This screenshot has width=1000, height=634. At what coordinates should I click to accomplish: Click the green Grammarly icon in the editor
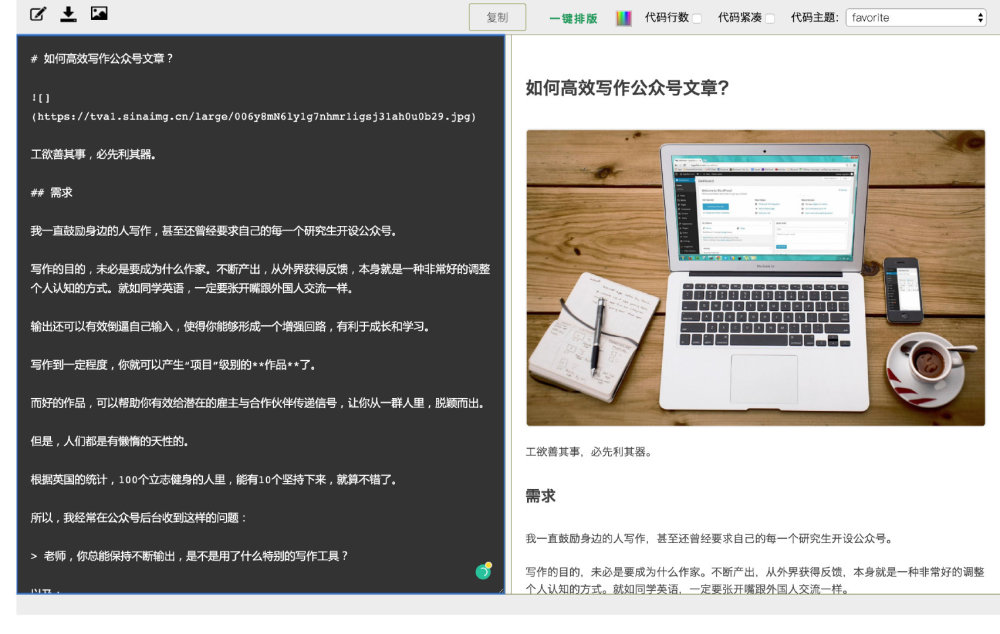483,571
